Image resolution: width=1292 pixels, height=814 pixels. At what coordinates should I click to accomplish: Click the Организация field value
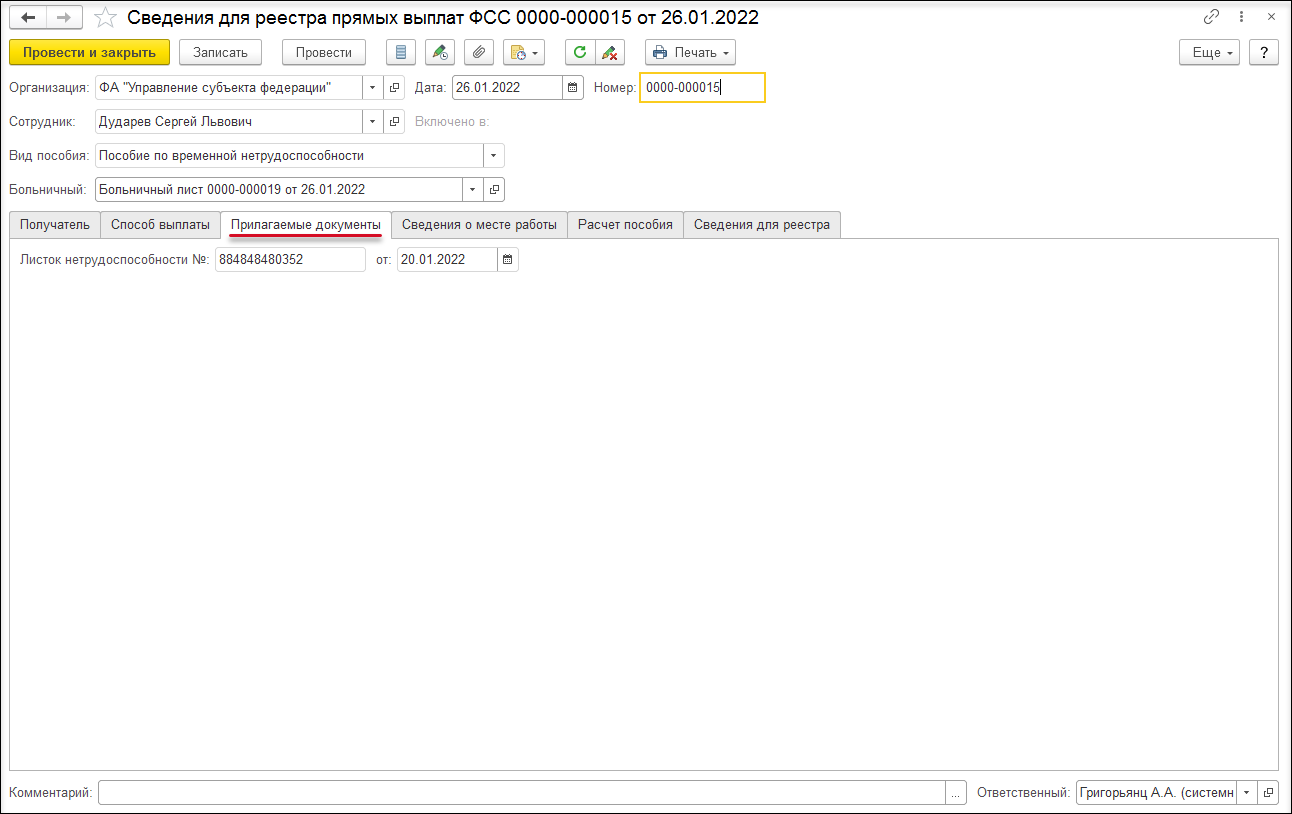point(228,88)
